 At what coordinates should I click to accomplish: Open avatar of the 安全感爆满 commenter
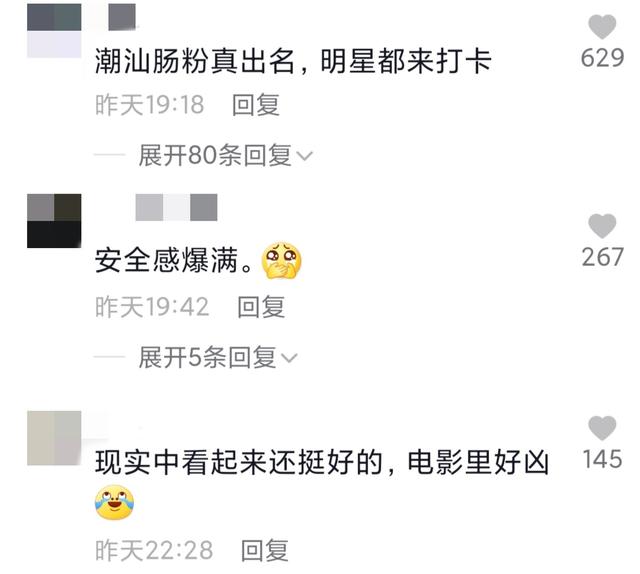(54, 221)
